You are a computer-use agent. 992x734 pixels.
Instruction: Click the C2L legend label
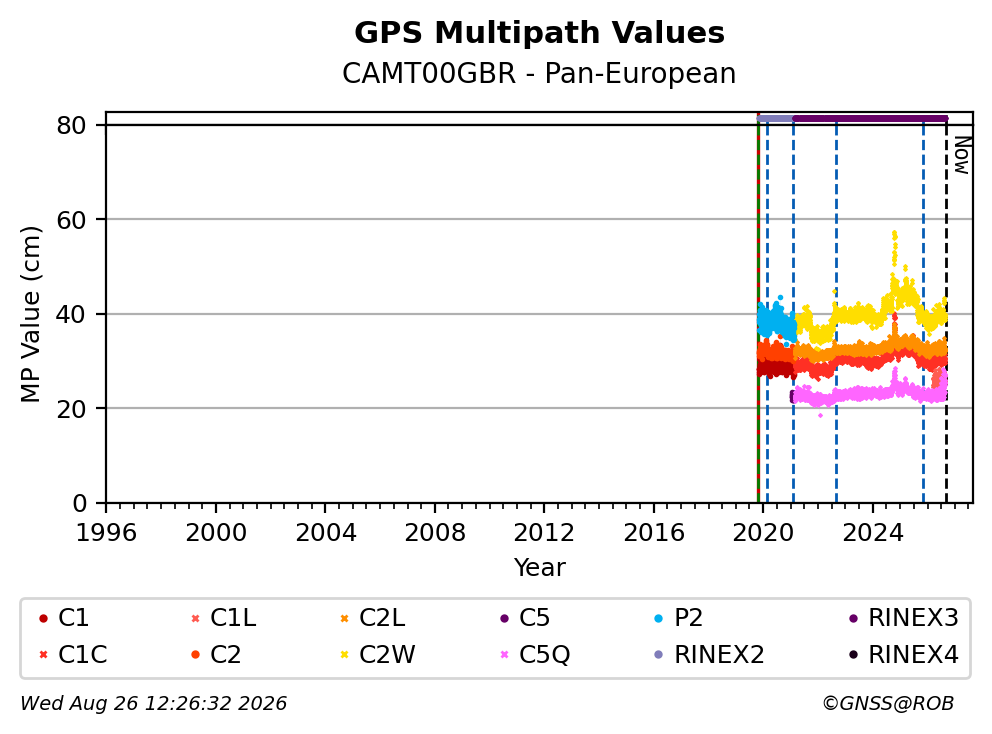point(382,618)
